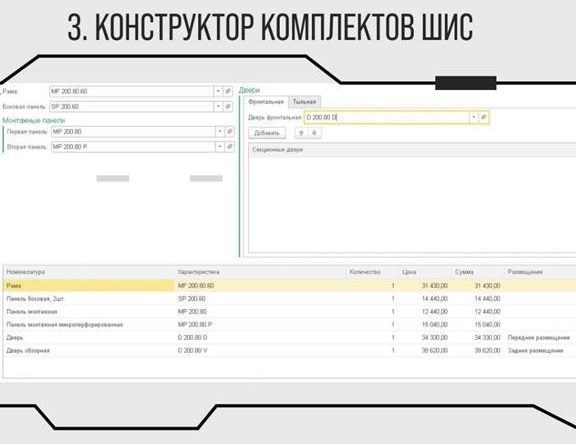
Task: Expand the Дверь фронтальная dropdown arrow
Action: point(474,117)
